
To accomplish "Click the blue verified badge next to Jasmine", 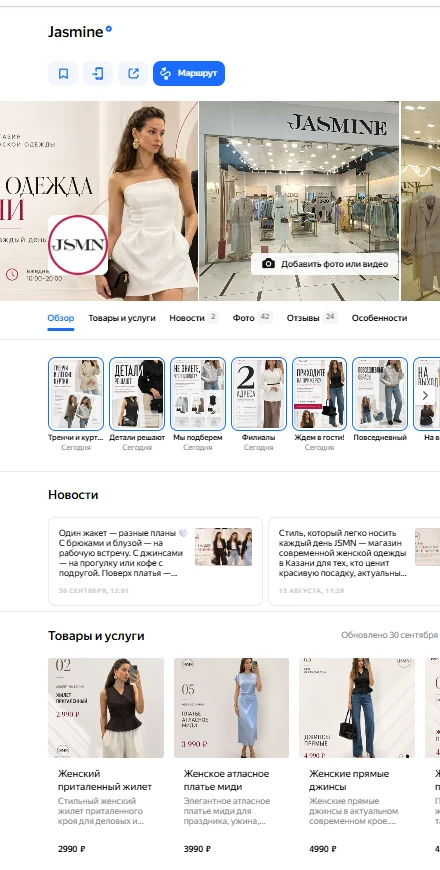I will pos(109,29).
